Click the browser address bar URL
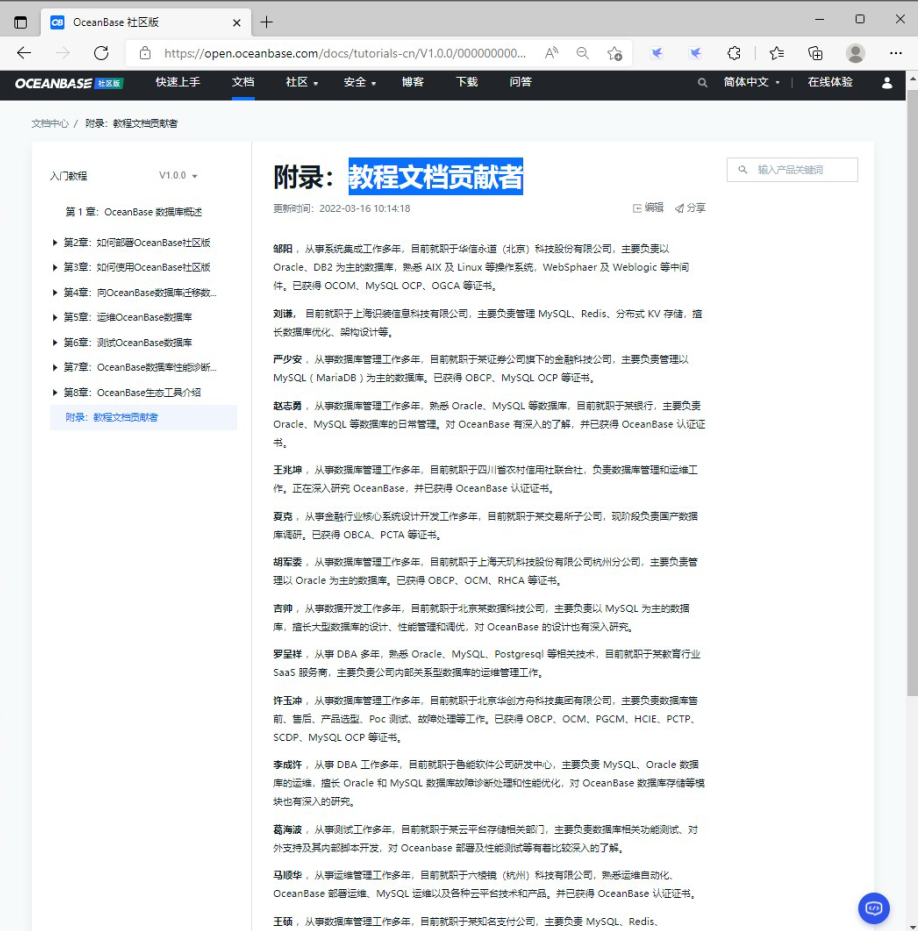The width and height of the screenshot is (918, 931). point(344,53)
